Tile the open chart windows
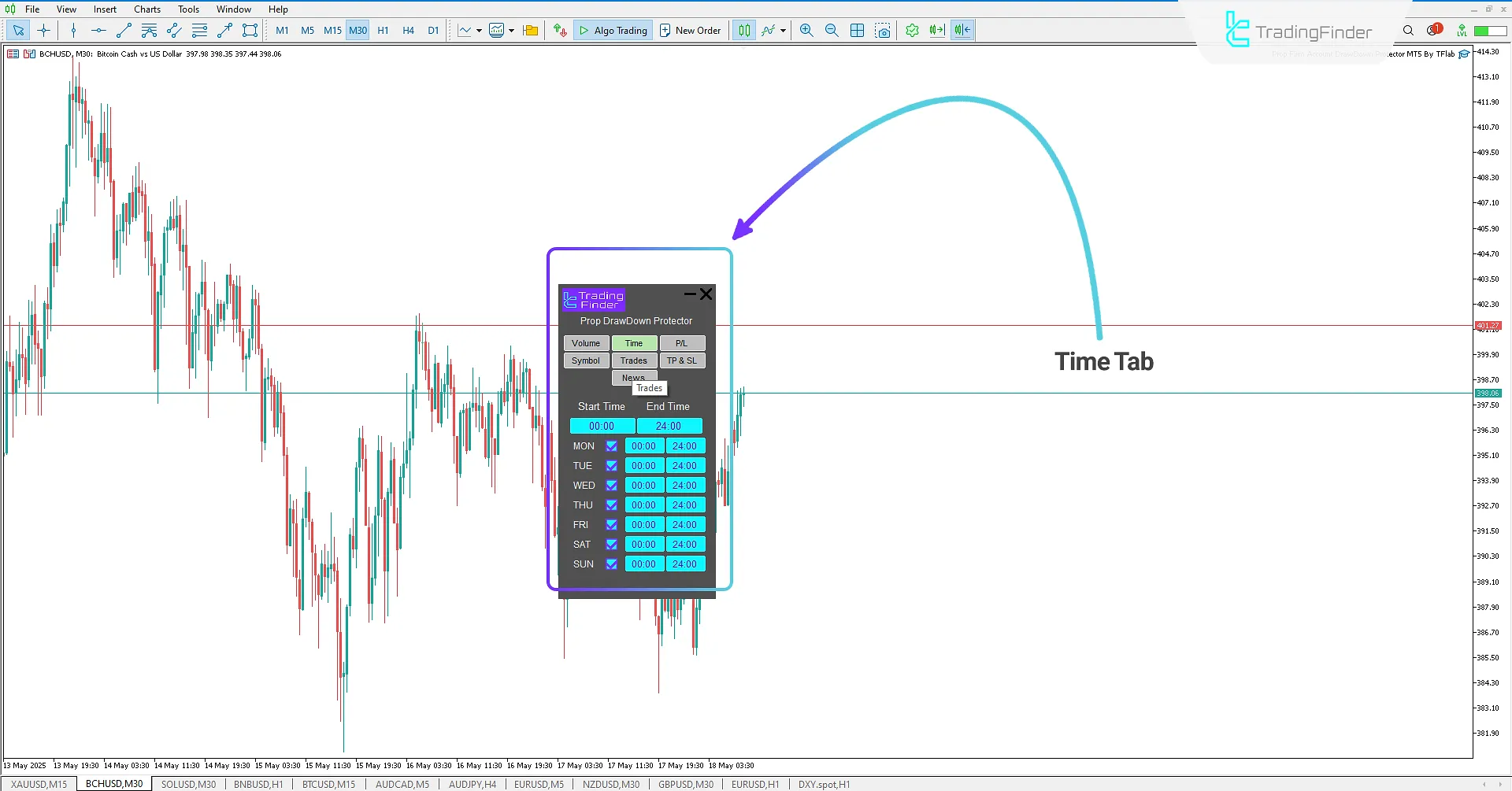This screenshot has width=1512, height=791. [x=858, y=30]
